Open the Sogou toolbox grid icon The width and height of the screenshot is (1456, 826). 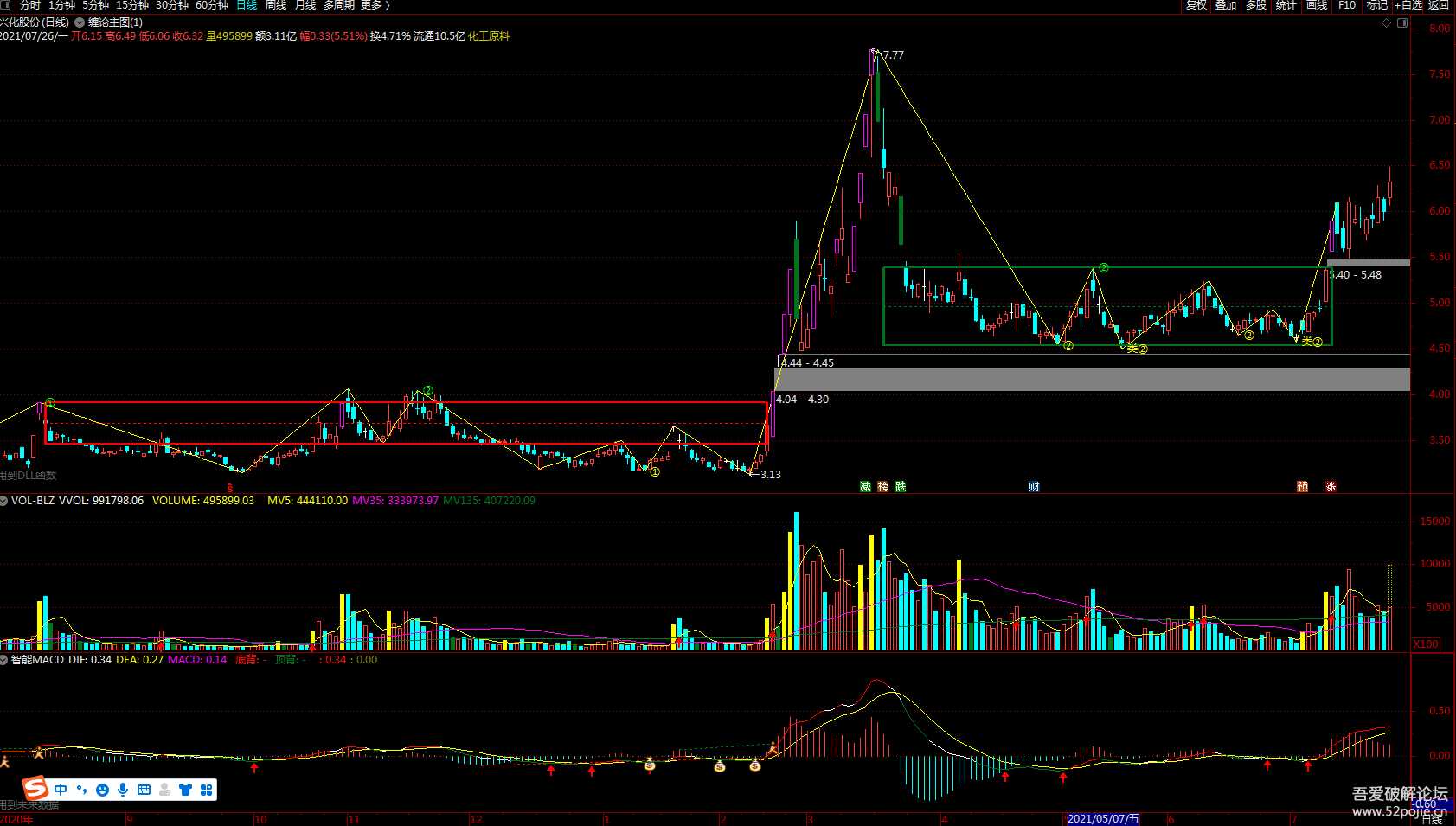click(x=206, y=790)
